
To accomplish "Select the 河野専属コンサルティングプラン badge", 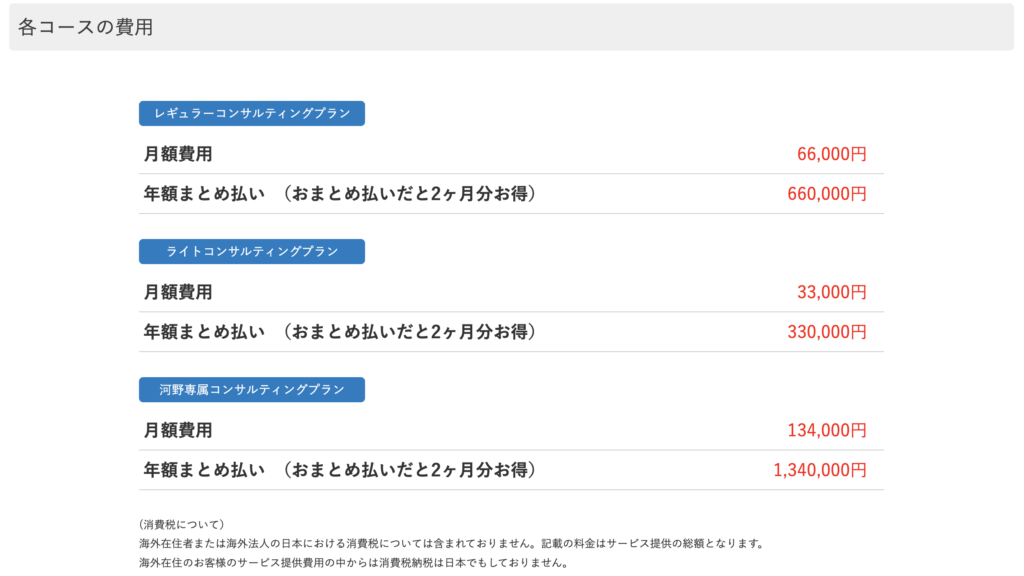I will (x=251, y=390).
